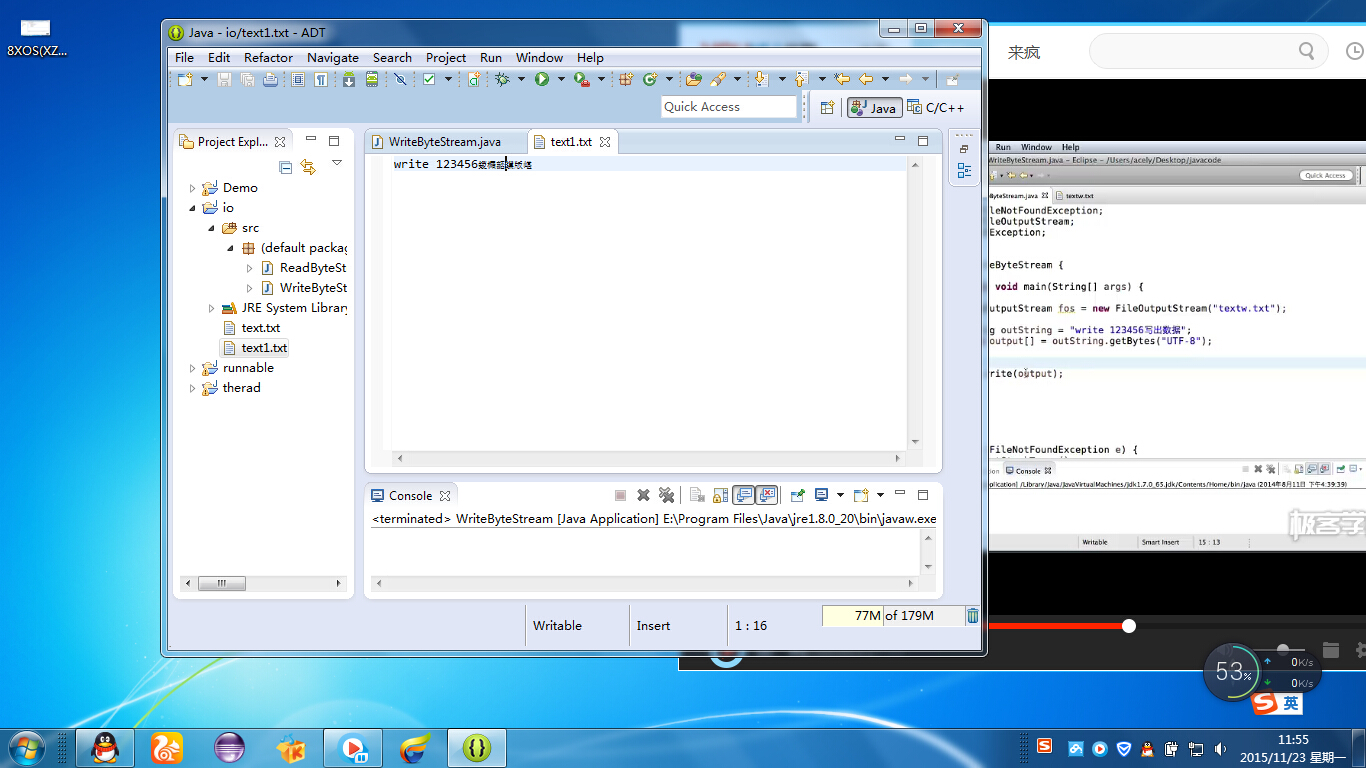Image resolution: width=1366 pixels, height=768 pixels.
Task: Click the Back navigation arrow
Action: 866,79
